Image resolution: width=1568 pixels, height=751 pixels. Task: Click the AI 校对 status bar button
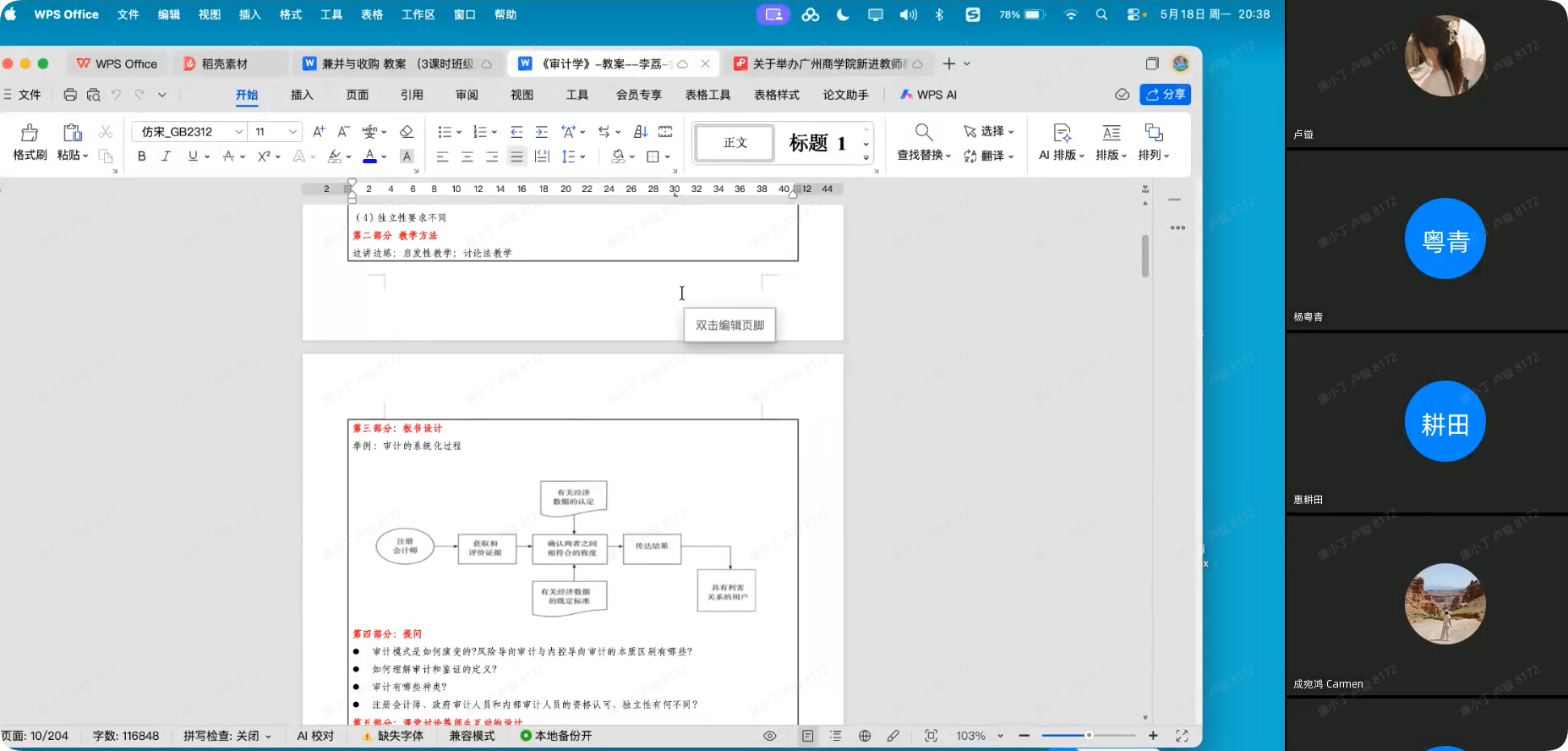pyautogui.click(x=315, y=736)
